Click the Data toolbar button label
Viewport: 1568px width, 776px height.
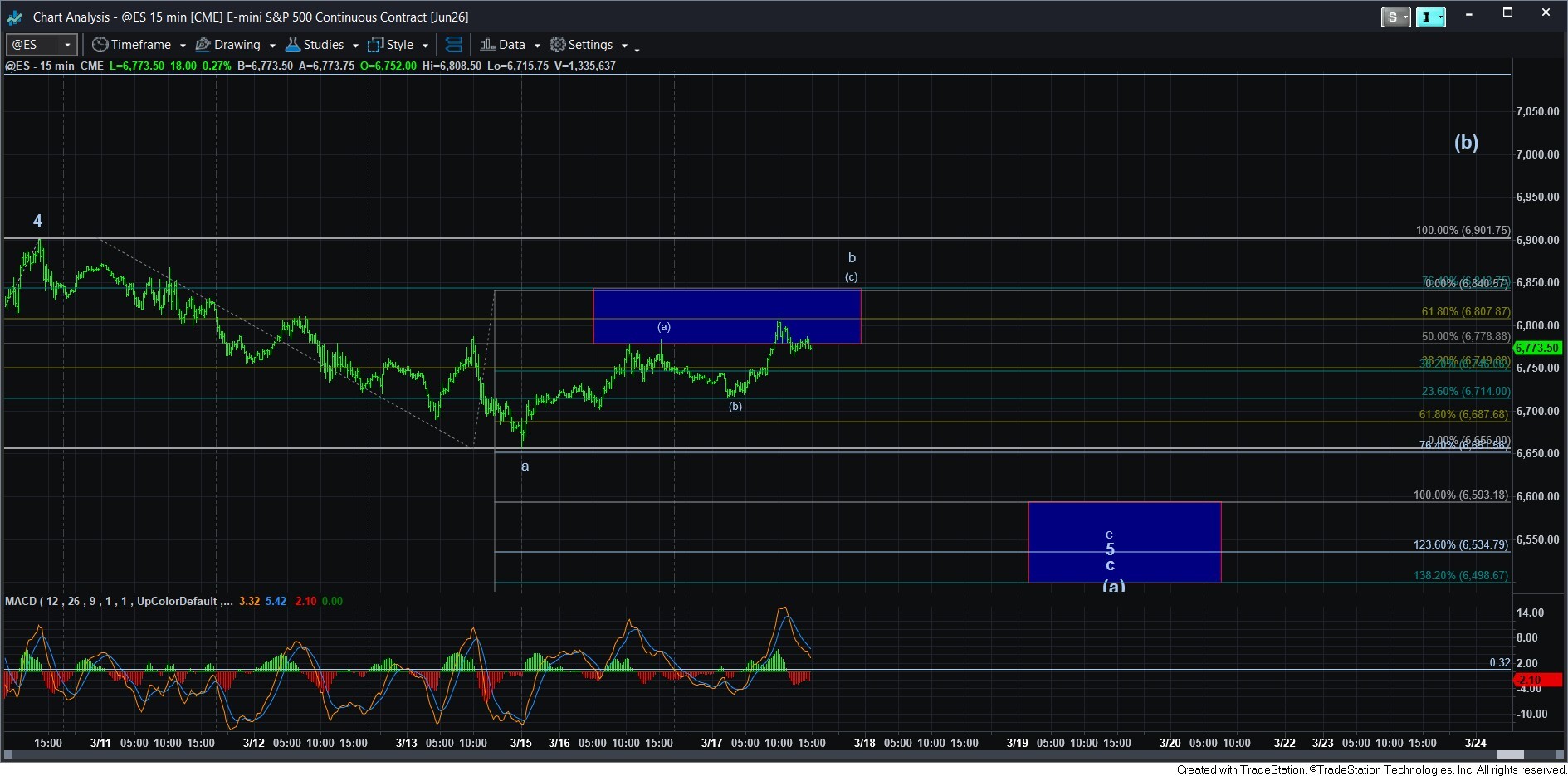click(x=511, y=45)
